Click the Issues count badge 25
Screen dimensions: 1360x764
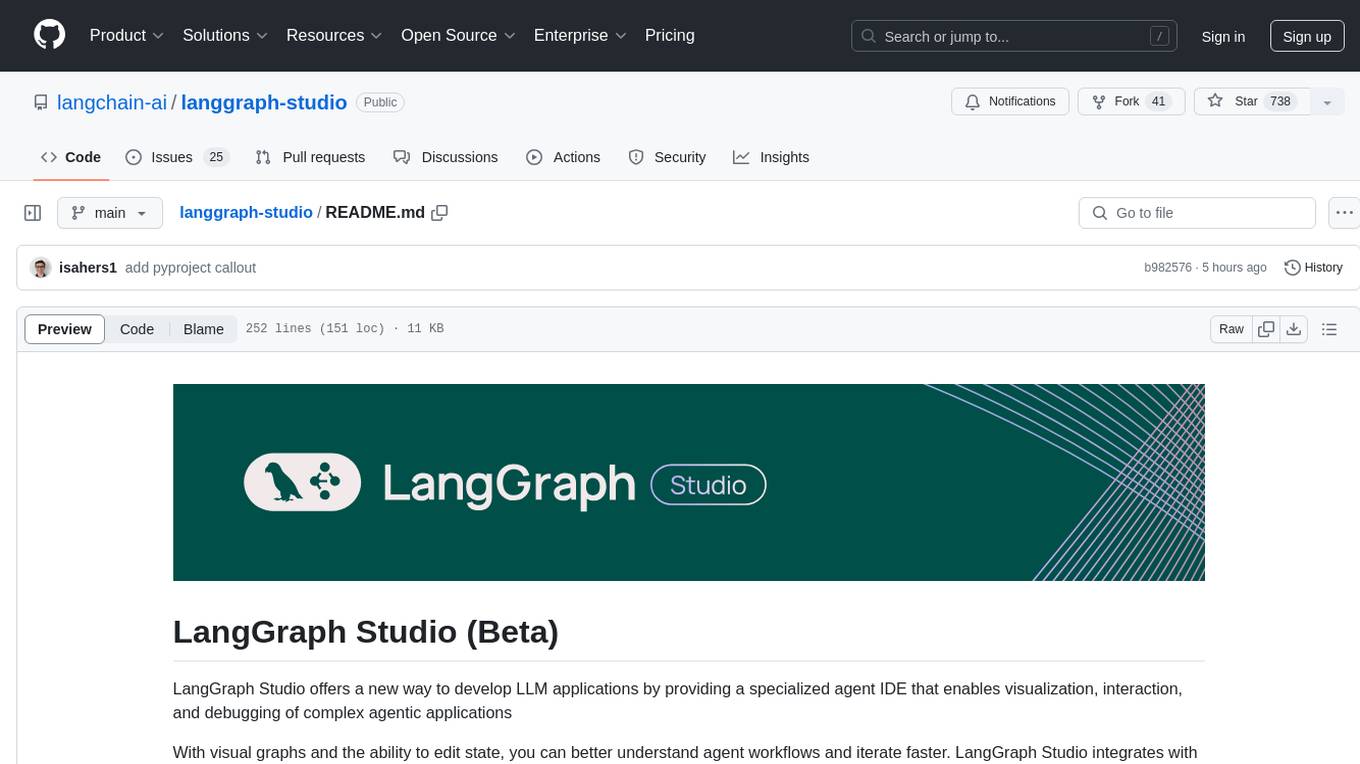[x=216, y=157]
